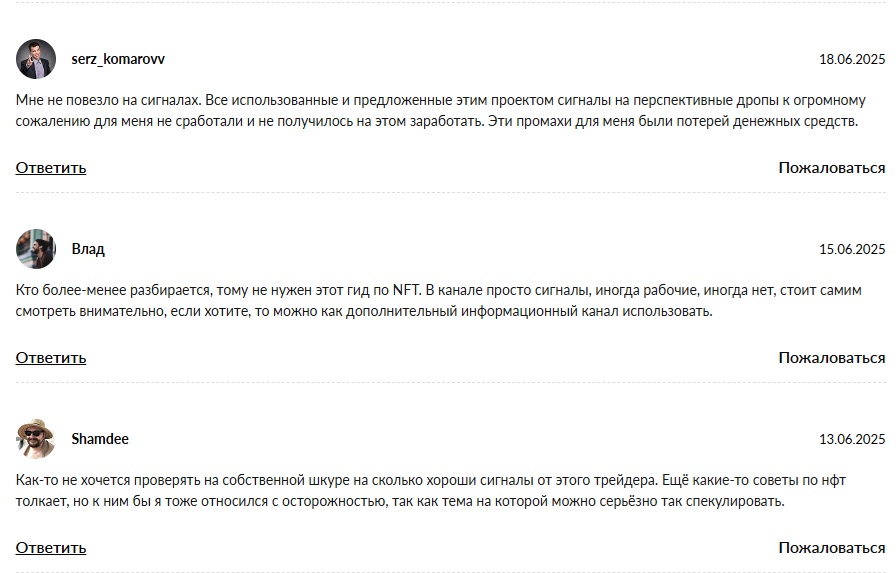Report serz_komarovv's comment with Пожаловаться
Screen dimensions: 896x573
832,168
